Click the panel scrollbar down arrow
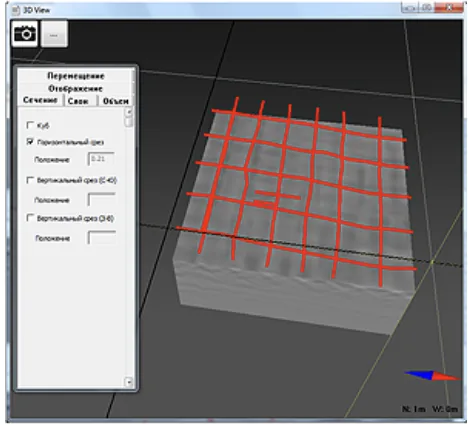Image resolution: width=468 pixels, height=425 pixels. point(129,382)
